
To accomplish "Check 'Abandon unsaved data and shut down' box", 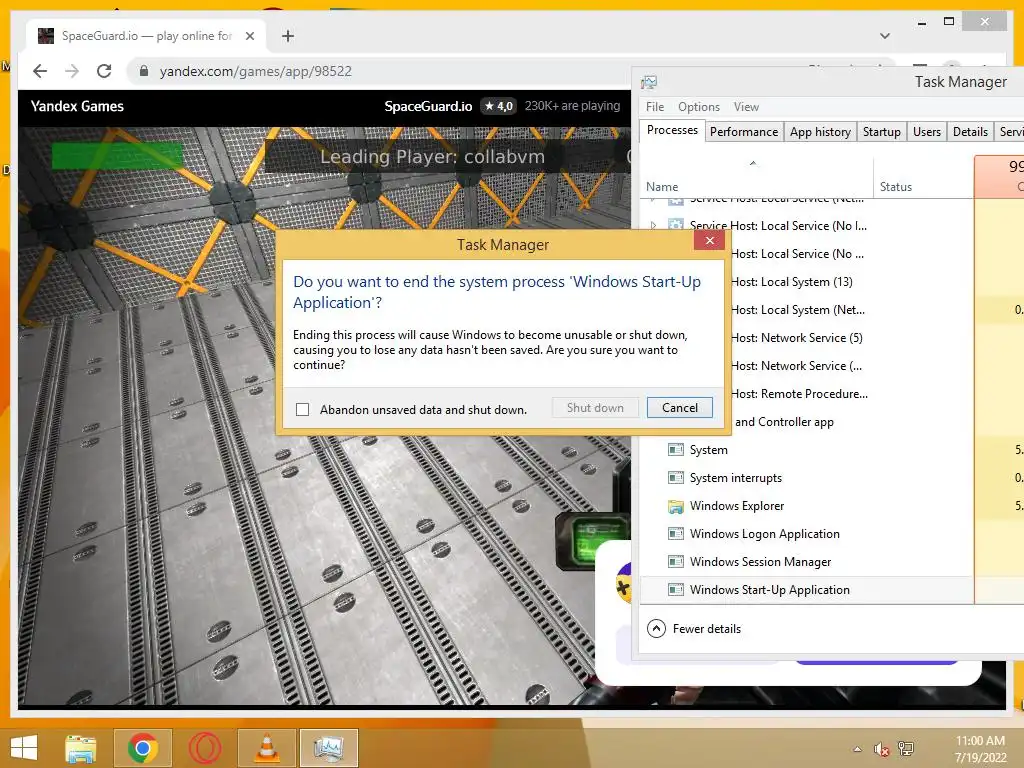I will (x=302, y=409).
